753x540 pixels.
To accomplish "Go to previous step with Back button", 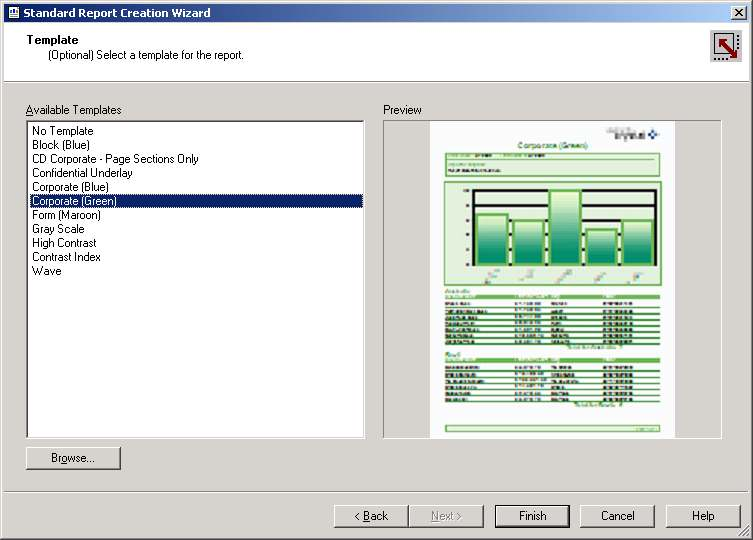I will click(x=371, y=516).
